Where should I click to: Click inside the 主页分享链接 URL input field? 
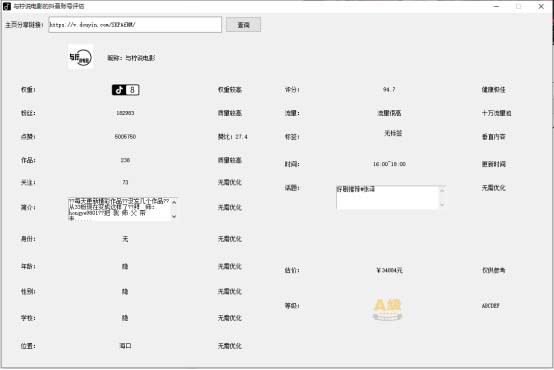tap(135, 25)
